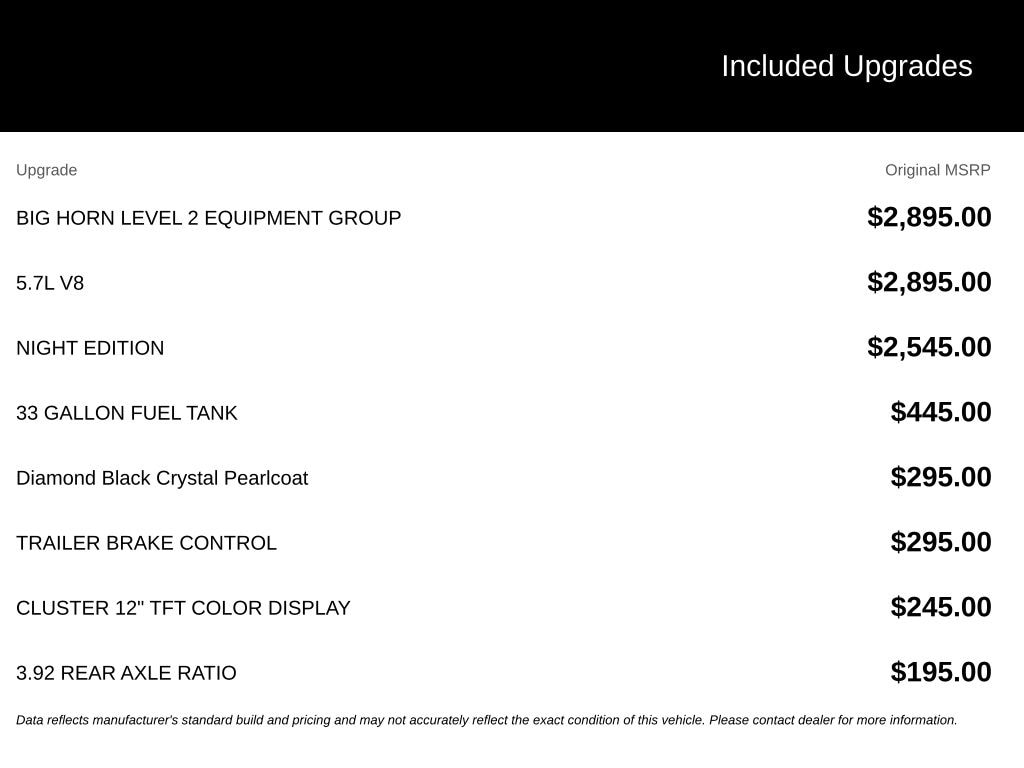Screen dimensions: 1024x768
Task: Select Cluster 12" TFT Color Display
Action: [x=183, y=608]
